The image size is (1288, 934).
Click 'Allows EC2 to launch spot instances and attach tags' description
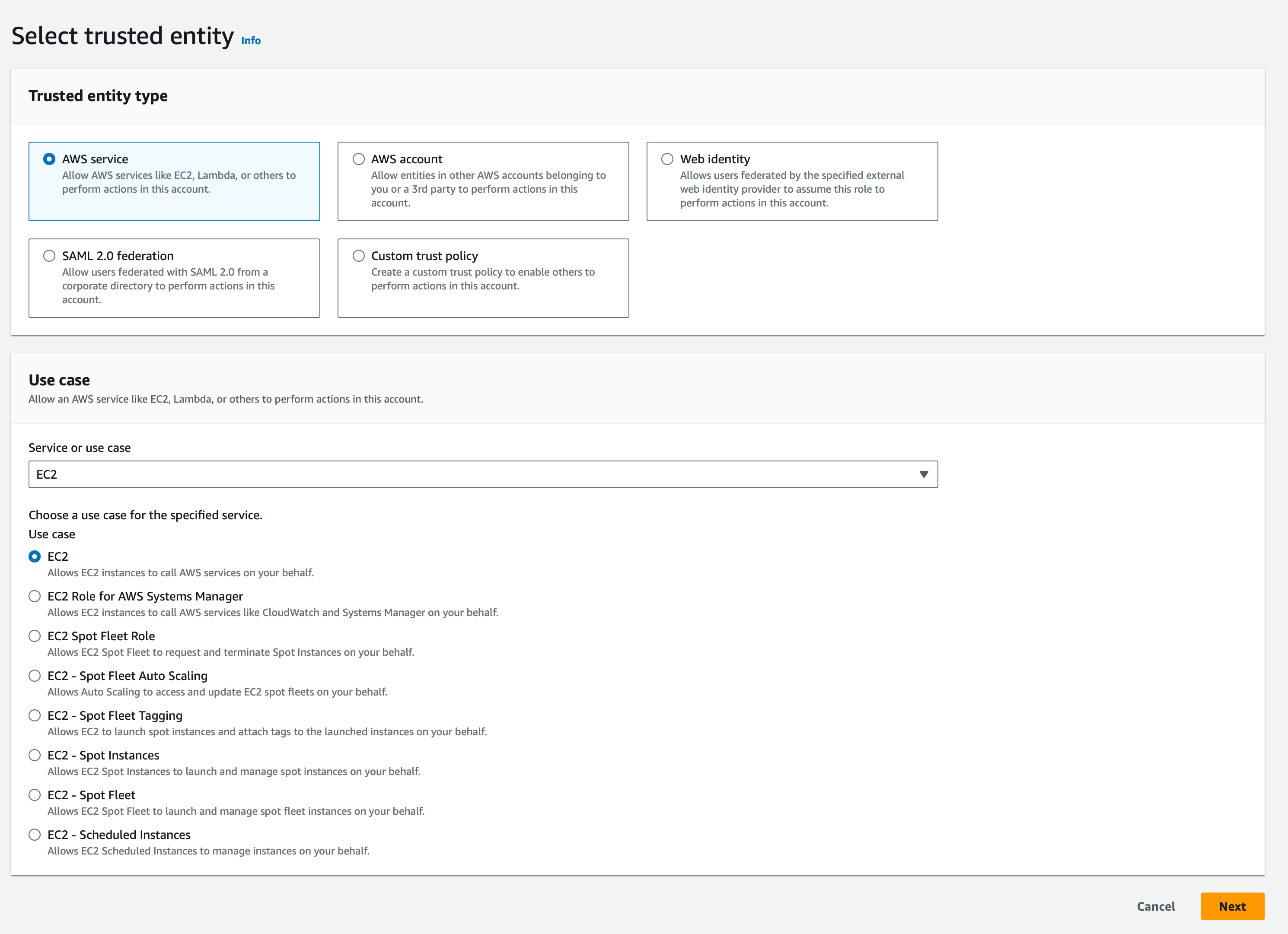point(268,731)
